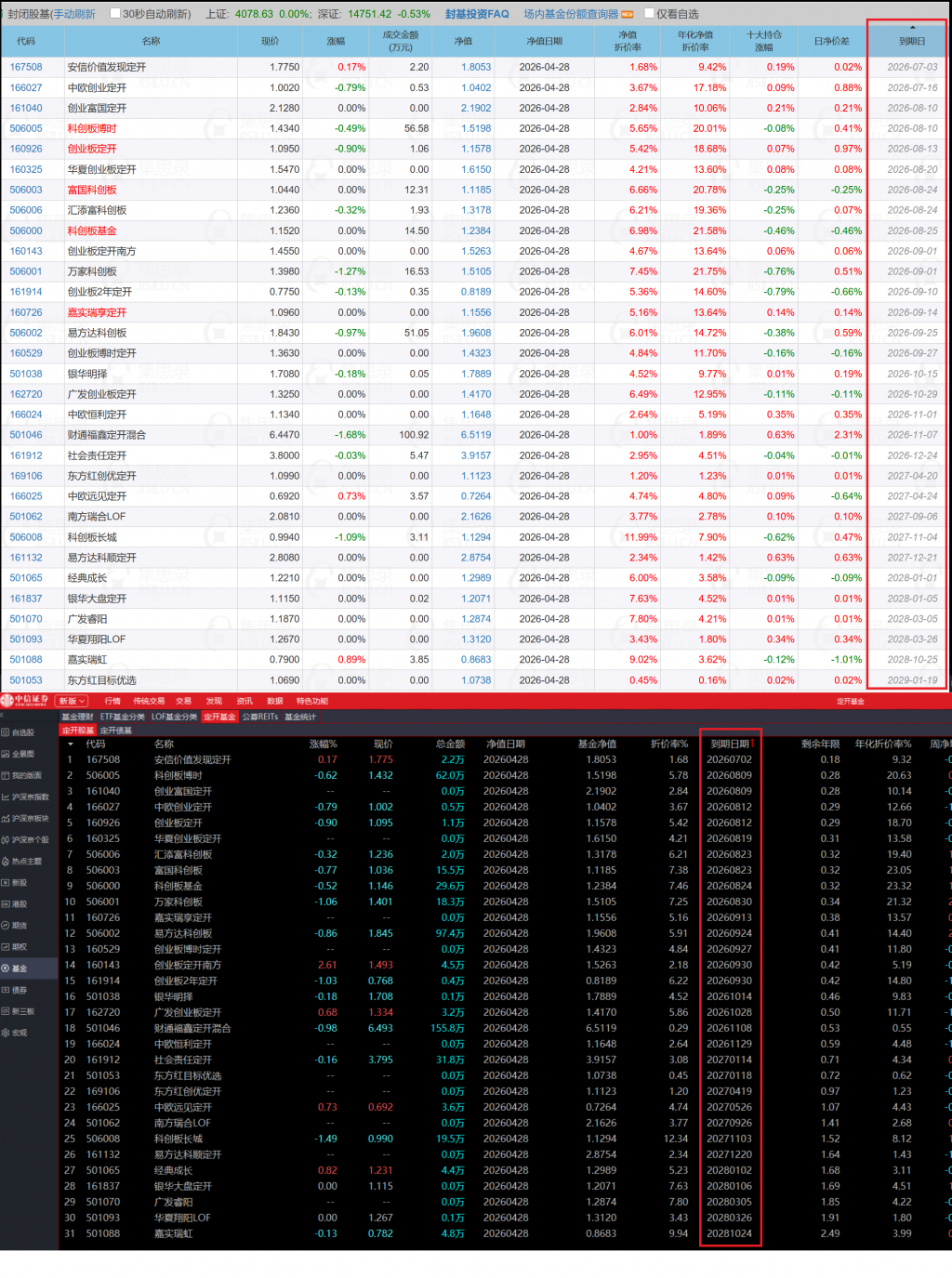Screen dimensions: 952x1278
Task: Switch to the 基金理财 tab
Action: pos(77,717)
